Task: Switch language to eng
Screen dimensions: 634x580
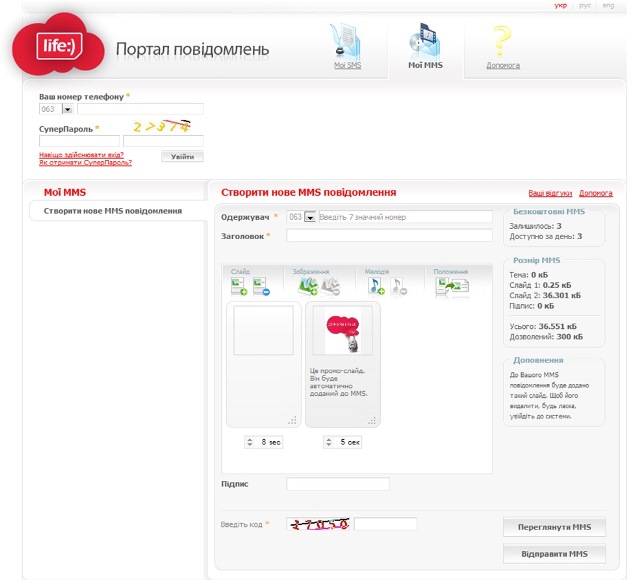Action: coord(608,5)
